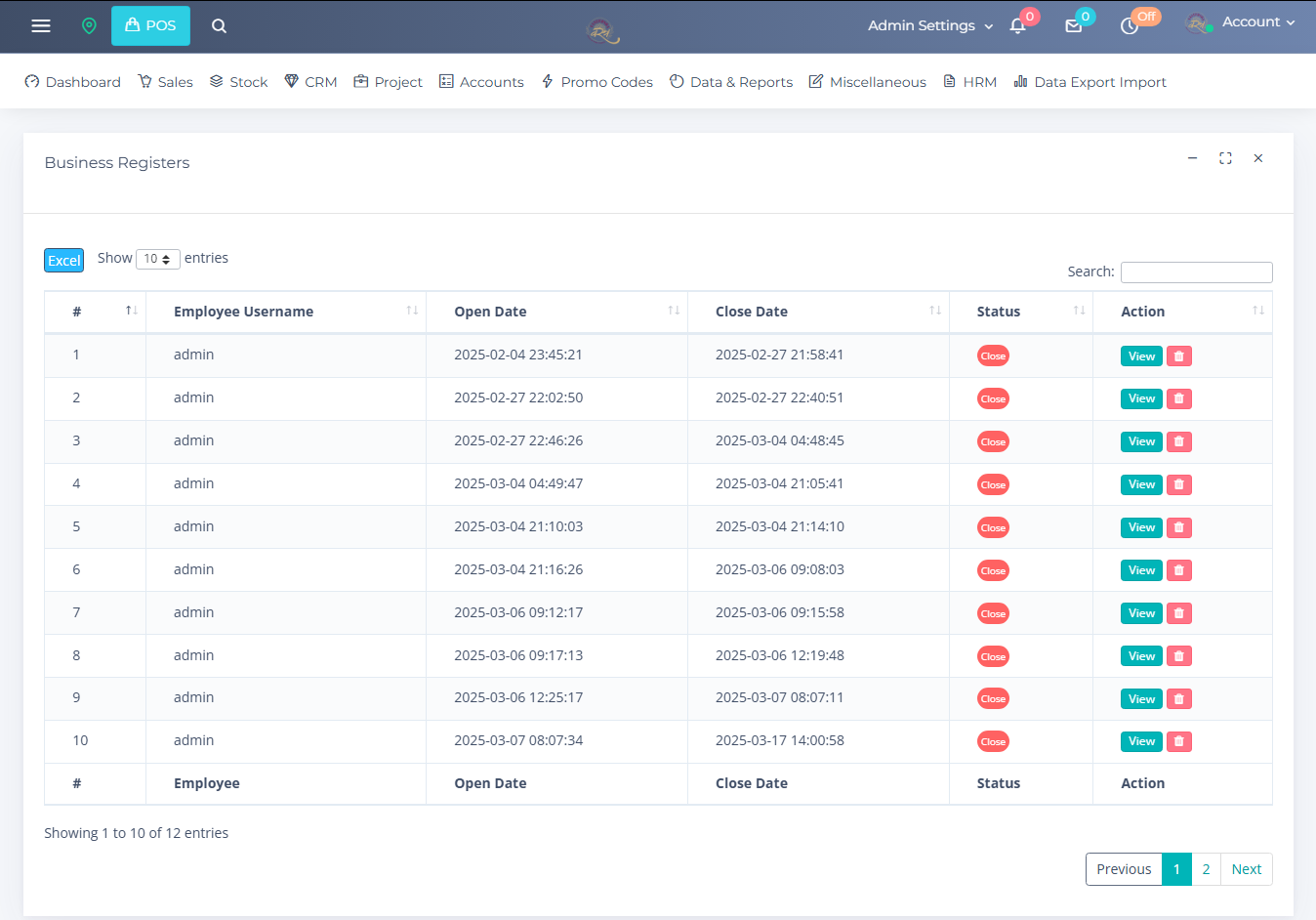Delete register row 10

pos(1179,741)
